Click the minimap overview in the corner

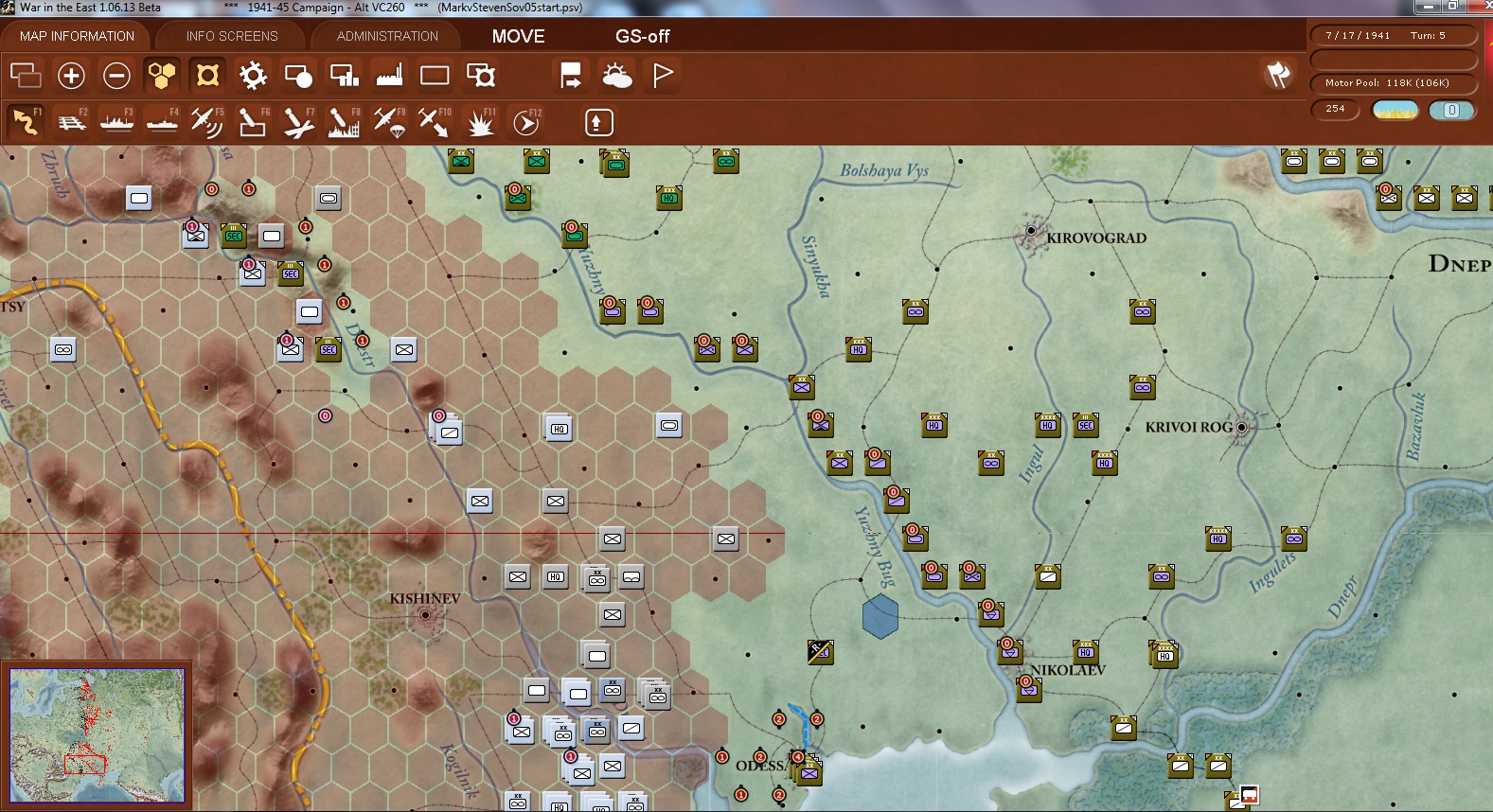[98, 736]
